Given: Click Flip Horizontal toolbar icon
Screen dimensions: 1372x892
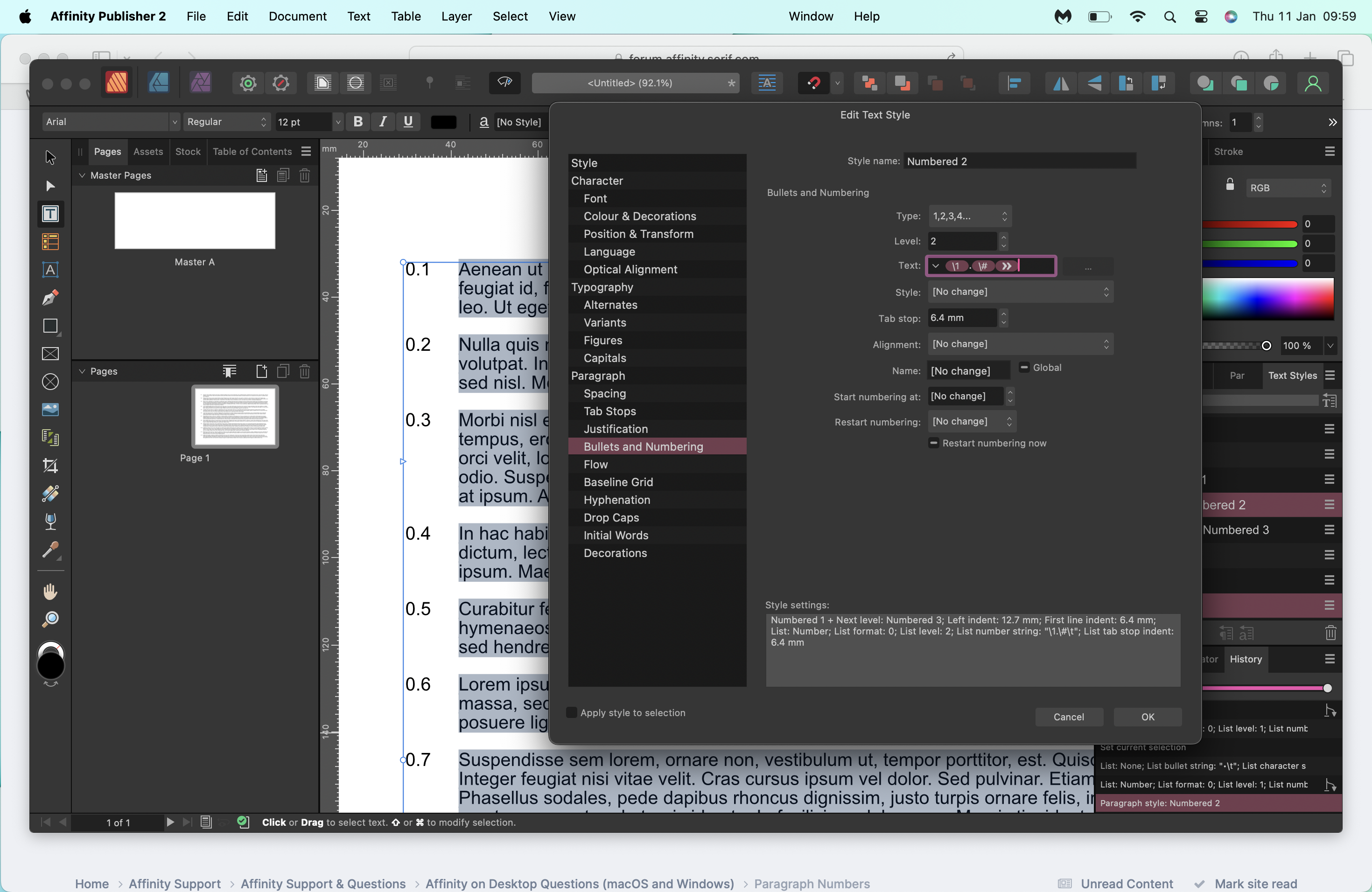Looking at the screenshot, I should click(x=1061, y=84).
